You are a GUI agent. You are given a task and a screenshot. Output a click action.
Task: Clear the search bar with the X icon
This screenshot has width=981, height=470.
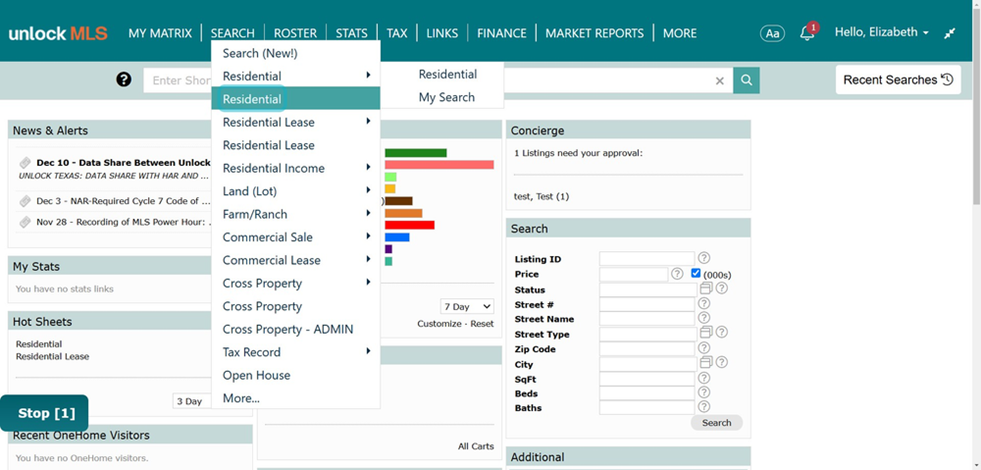pos(719,81)
